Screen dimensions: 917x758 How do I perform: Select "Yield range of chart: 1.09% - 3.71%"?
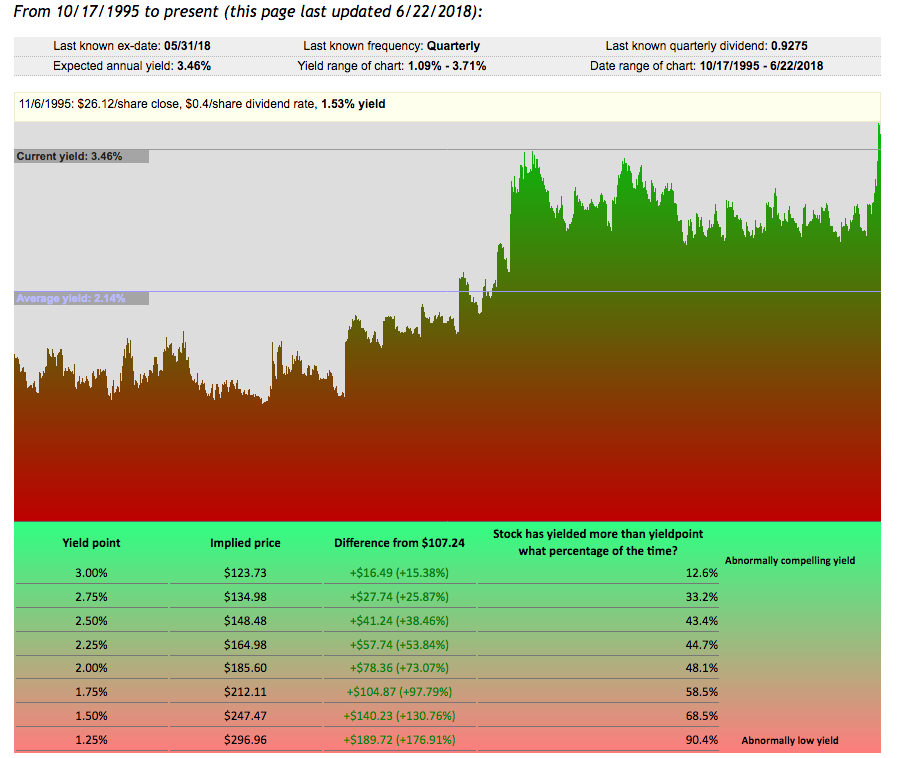click(388, 65)
